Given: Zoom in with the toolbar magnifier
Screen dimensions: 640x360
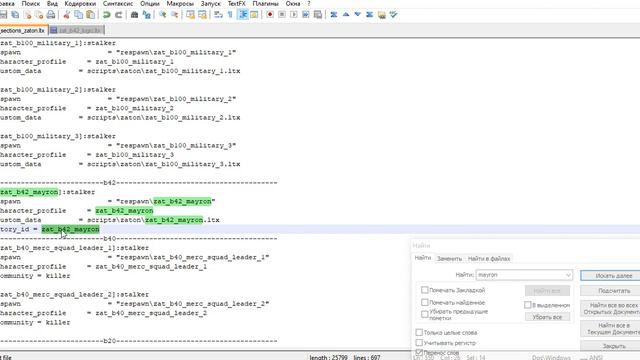Looking at the screenshot, I should 162,15.
